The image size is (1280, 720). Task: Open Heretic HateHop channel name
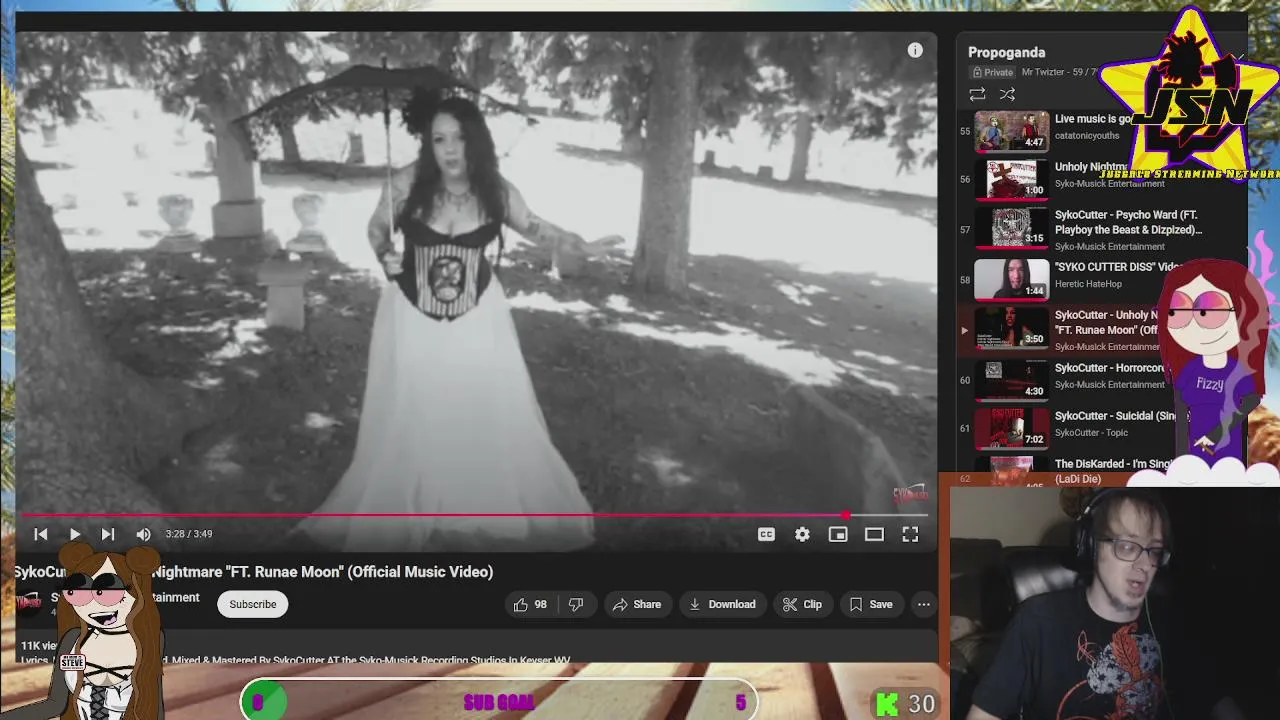point(1088,284)
